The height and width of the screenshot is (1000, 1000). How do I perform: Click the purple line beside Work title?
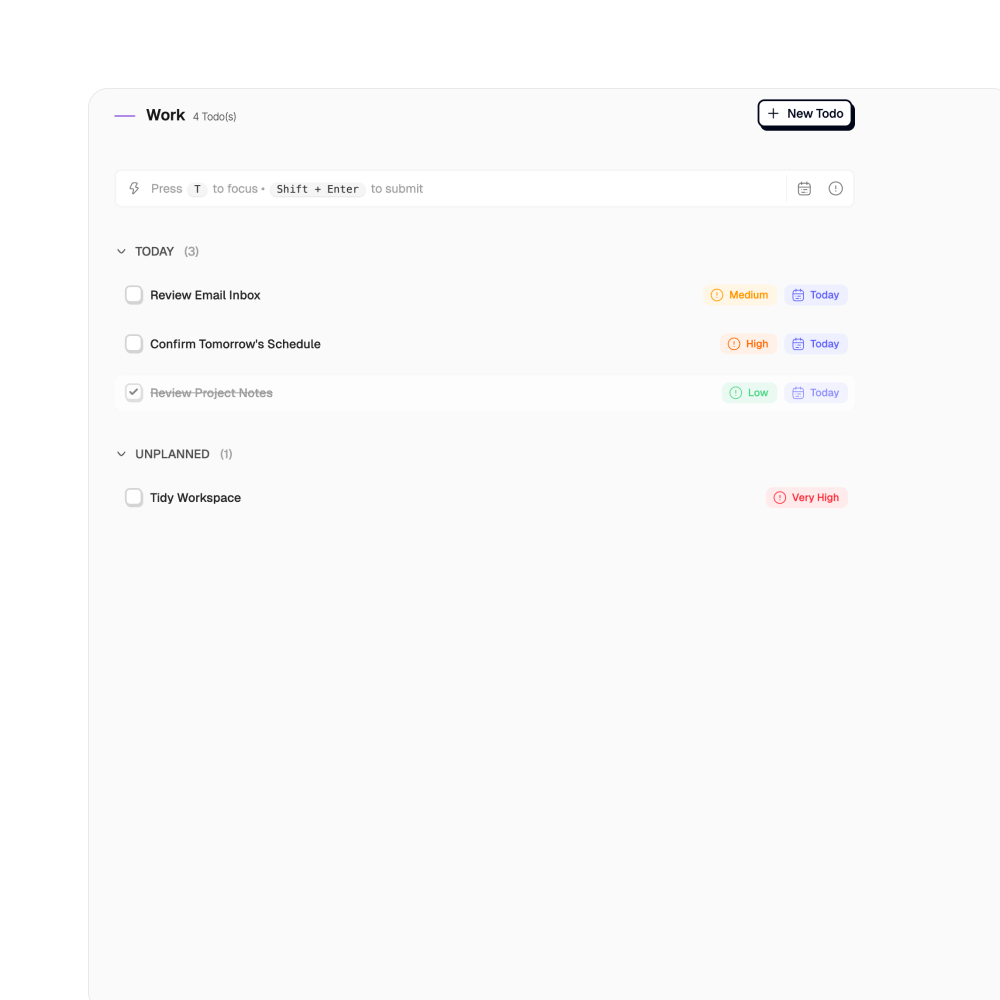coord(125,116)
